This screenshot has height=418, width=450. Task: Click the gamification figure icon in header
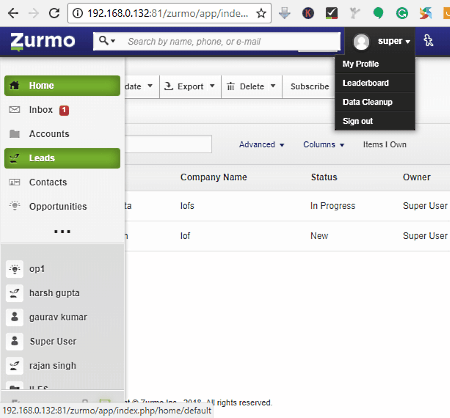[428, 41]
